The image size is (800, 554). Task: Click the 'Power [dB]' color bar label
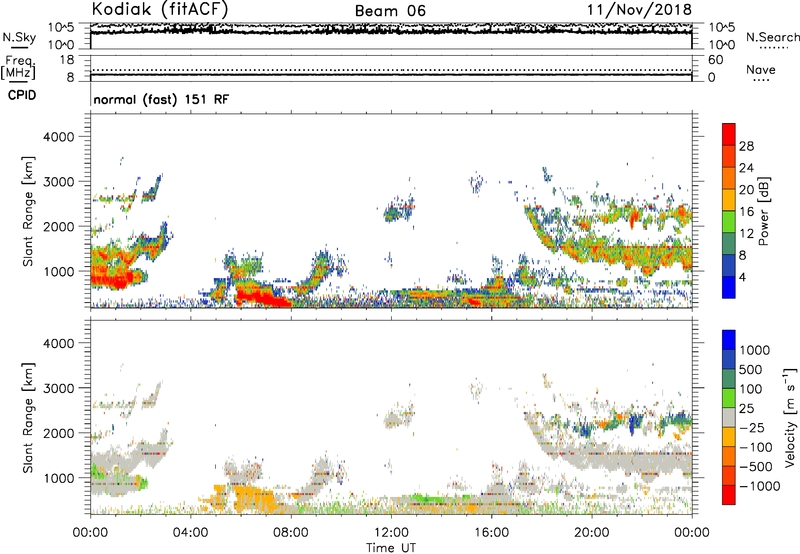click(x=763, y=211)
